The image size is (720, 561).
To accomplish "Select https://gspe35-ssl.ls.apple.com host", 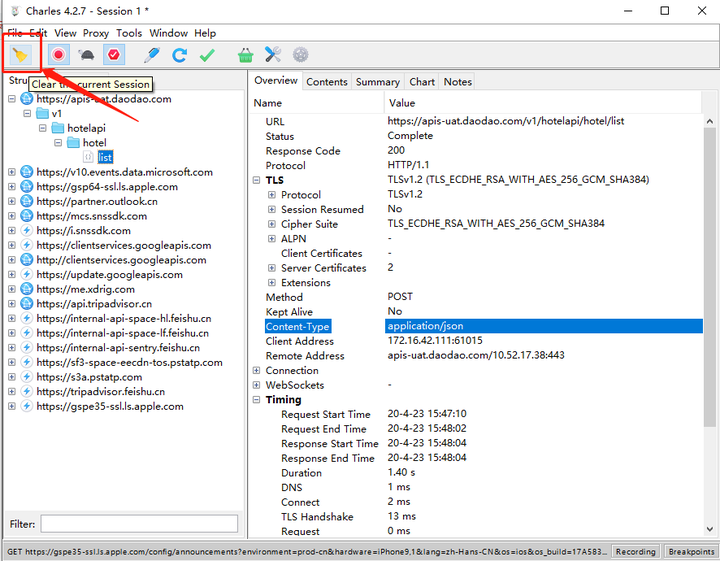I will tap(110, 407).
